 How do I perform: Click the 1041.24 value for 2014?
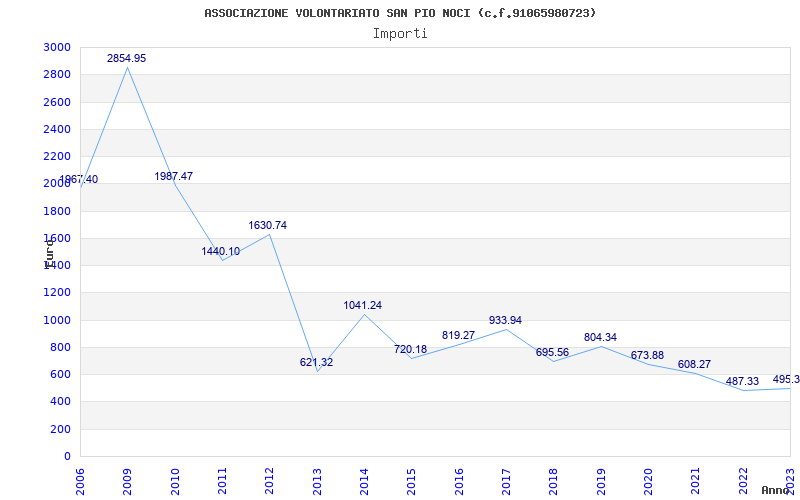(x=363, y=306)
